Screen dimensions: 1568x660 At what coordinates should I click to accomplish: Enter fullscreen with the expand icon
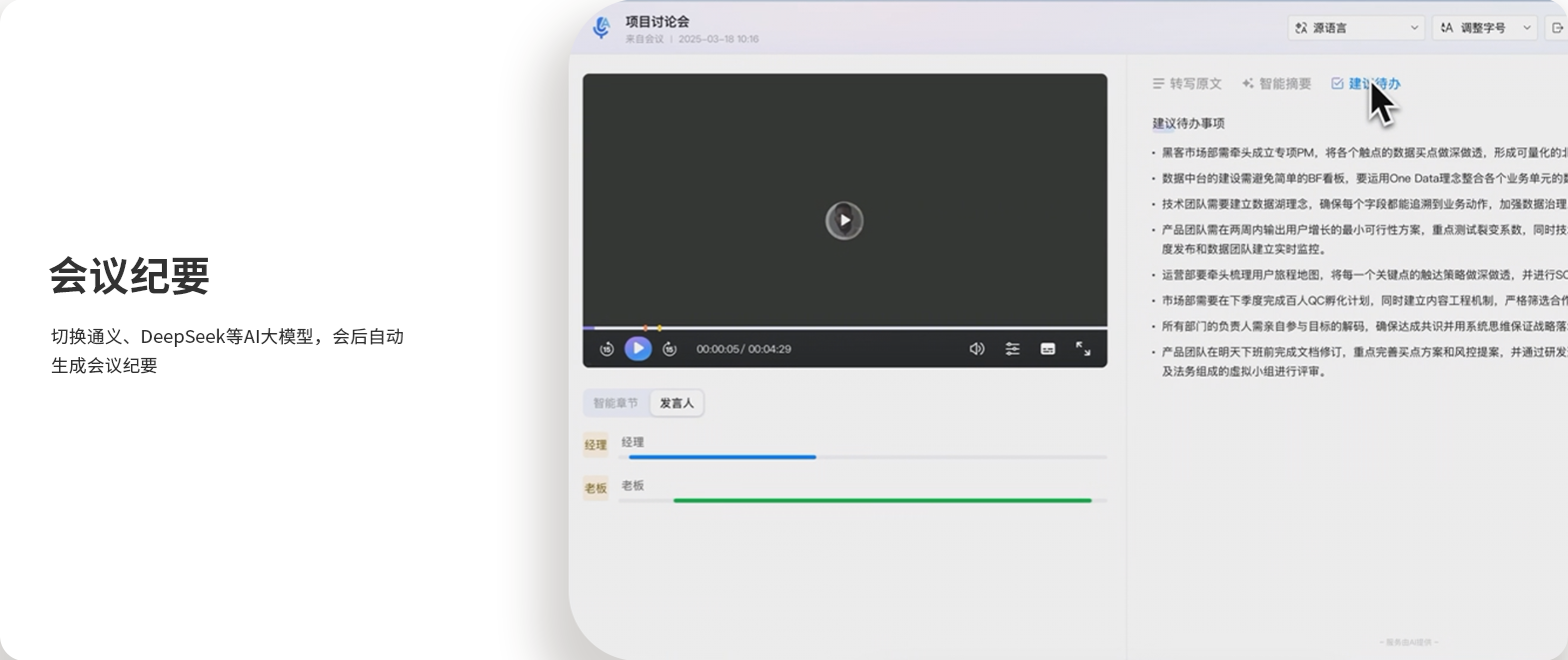point(1083,348)
